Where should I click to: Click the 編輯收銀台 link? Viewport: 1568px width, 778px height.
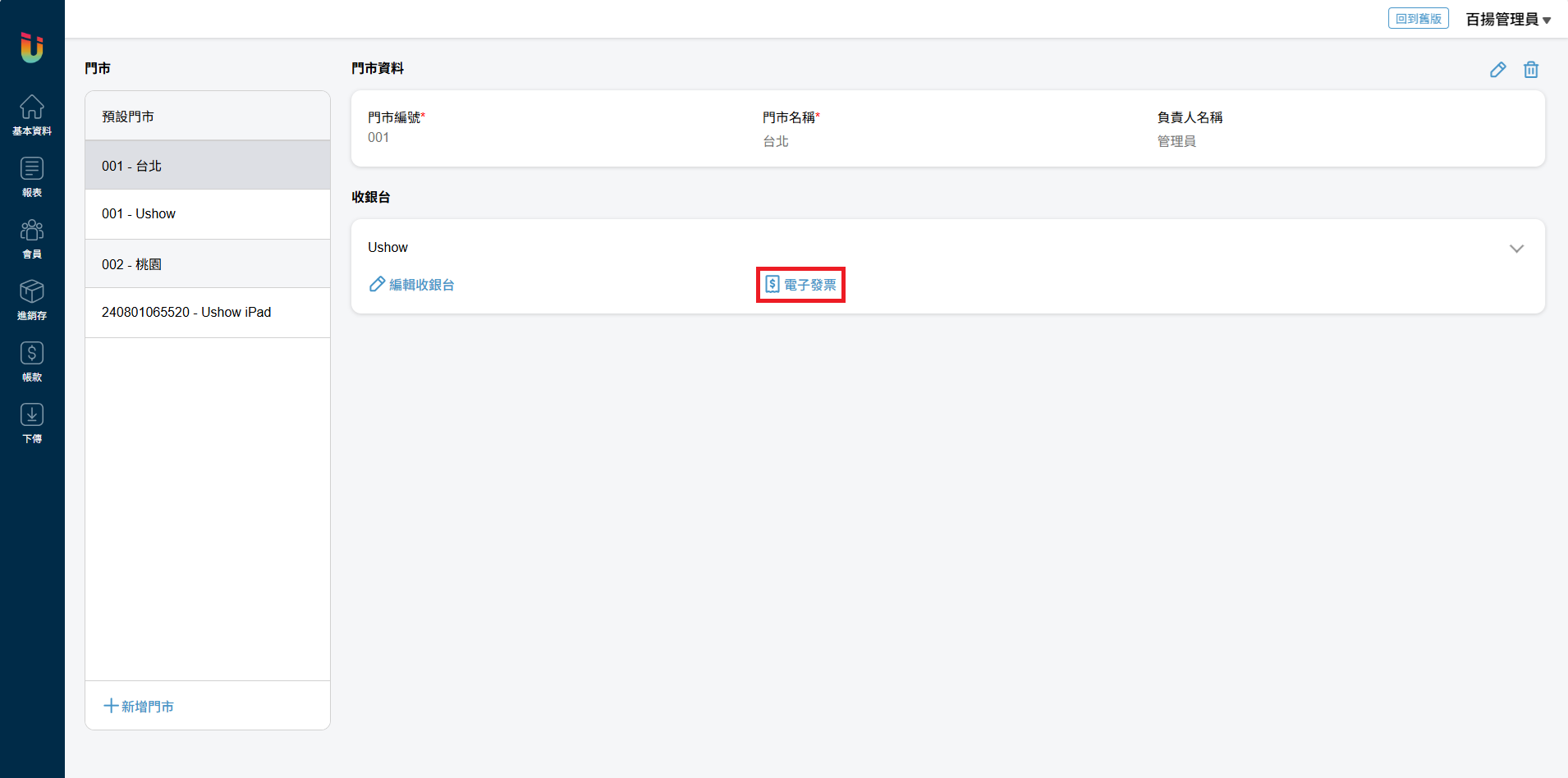(x=412, y=285)
